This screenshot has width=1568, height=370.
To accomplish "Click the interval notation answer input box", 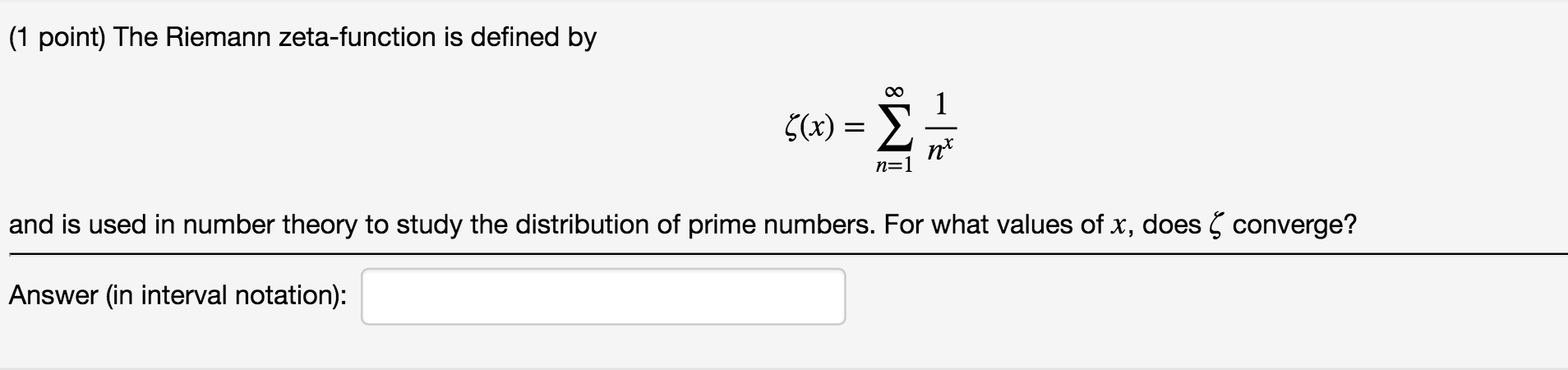I will 603,297.
